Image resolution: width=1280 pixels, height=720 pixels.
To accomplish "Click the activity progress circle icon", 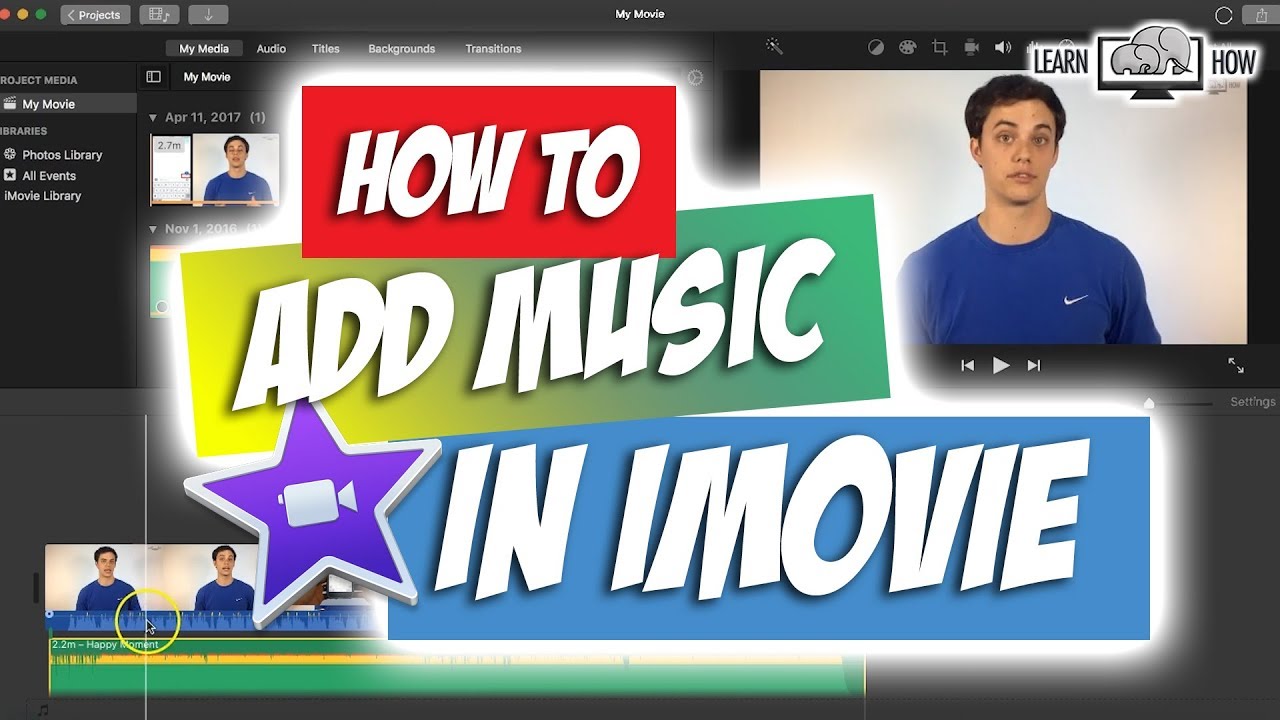I will point(1223,15).
